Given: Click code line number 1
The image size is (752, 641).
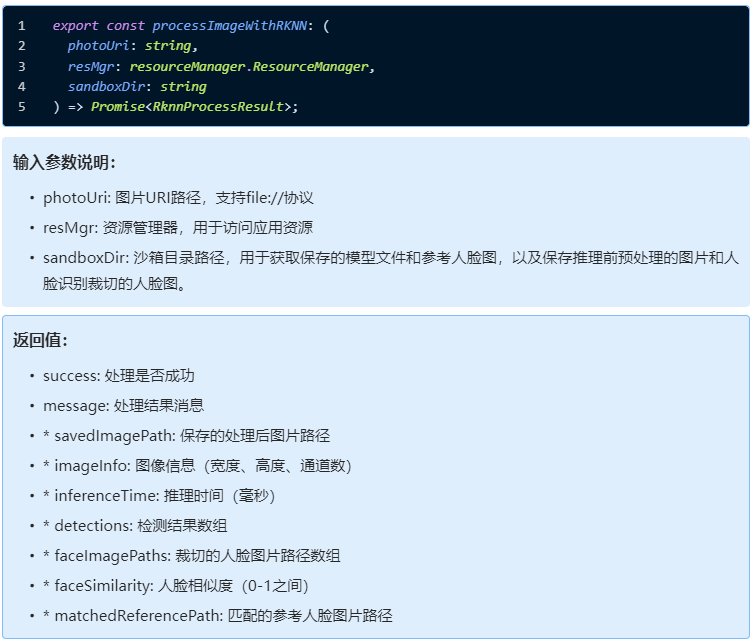Looking at the screenshot, I should click(x=22, y=26).
